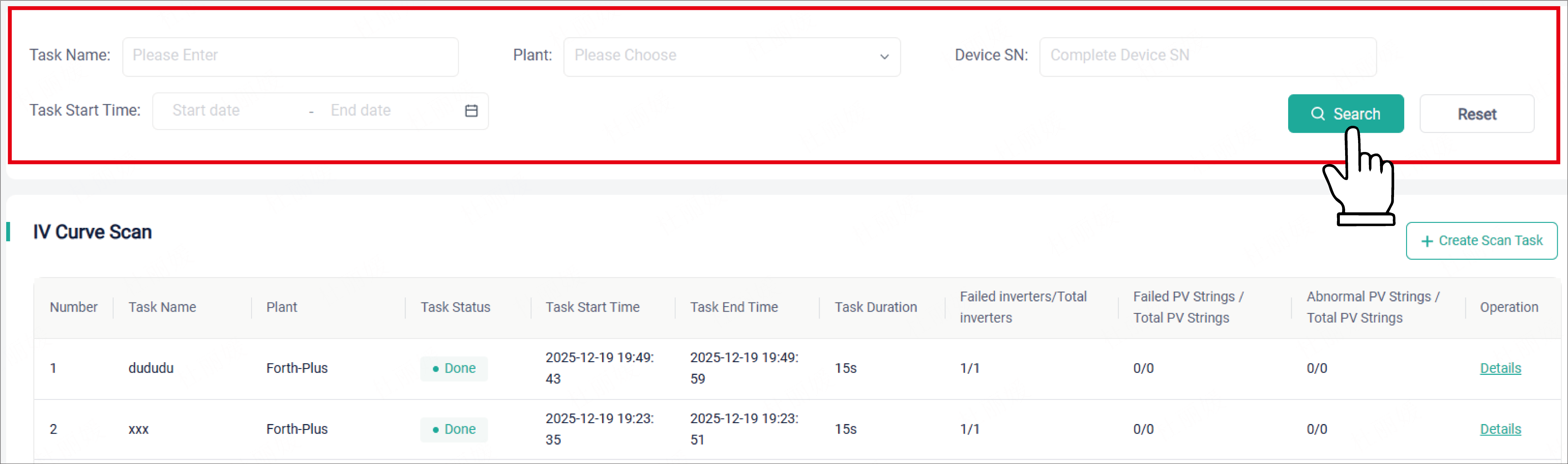This screenshot has height=464, width=1568.
Task: Click the Search button
Action: 1345,114
